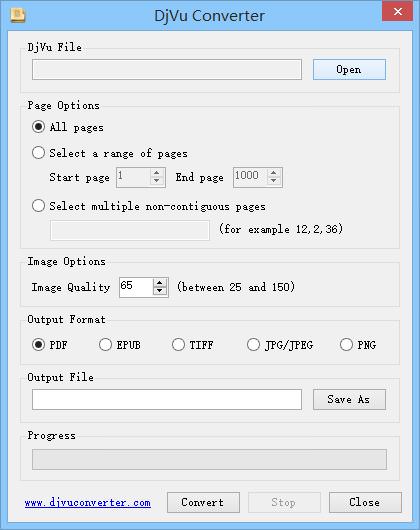
Task: Decrease Image Quality with the down arrow
Action: pos(160,292)
